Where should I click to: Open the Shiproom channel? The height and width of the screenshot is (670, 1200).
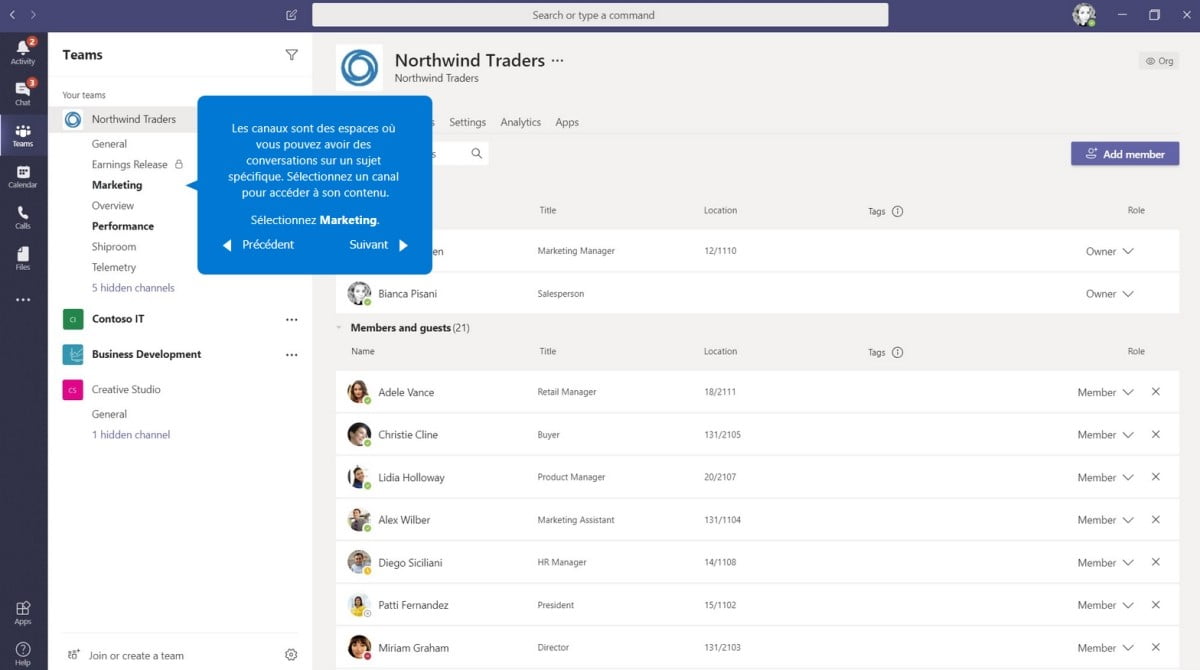[114, 247]
